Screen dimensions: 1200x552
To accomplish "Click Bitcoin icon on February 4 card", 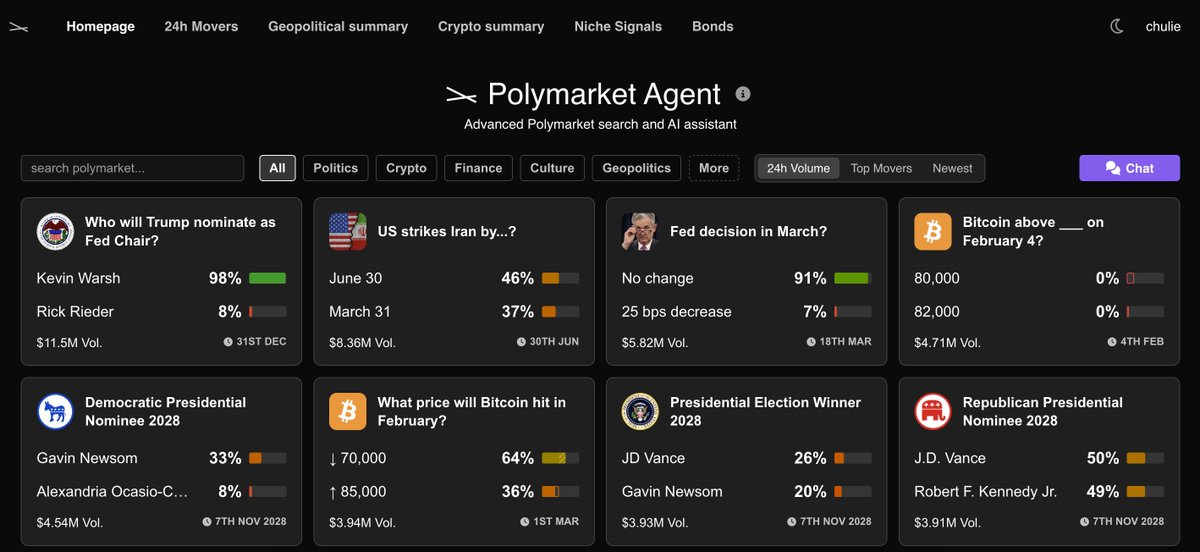I will point(933,232).
